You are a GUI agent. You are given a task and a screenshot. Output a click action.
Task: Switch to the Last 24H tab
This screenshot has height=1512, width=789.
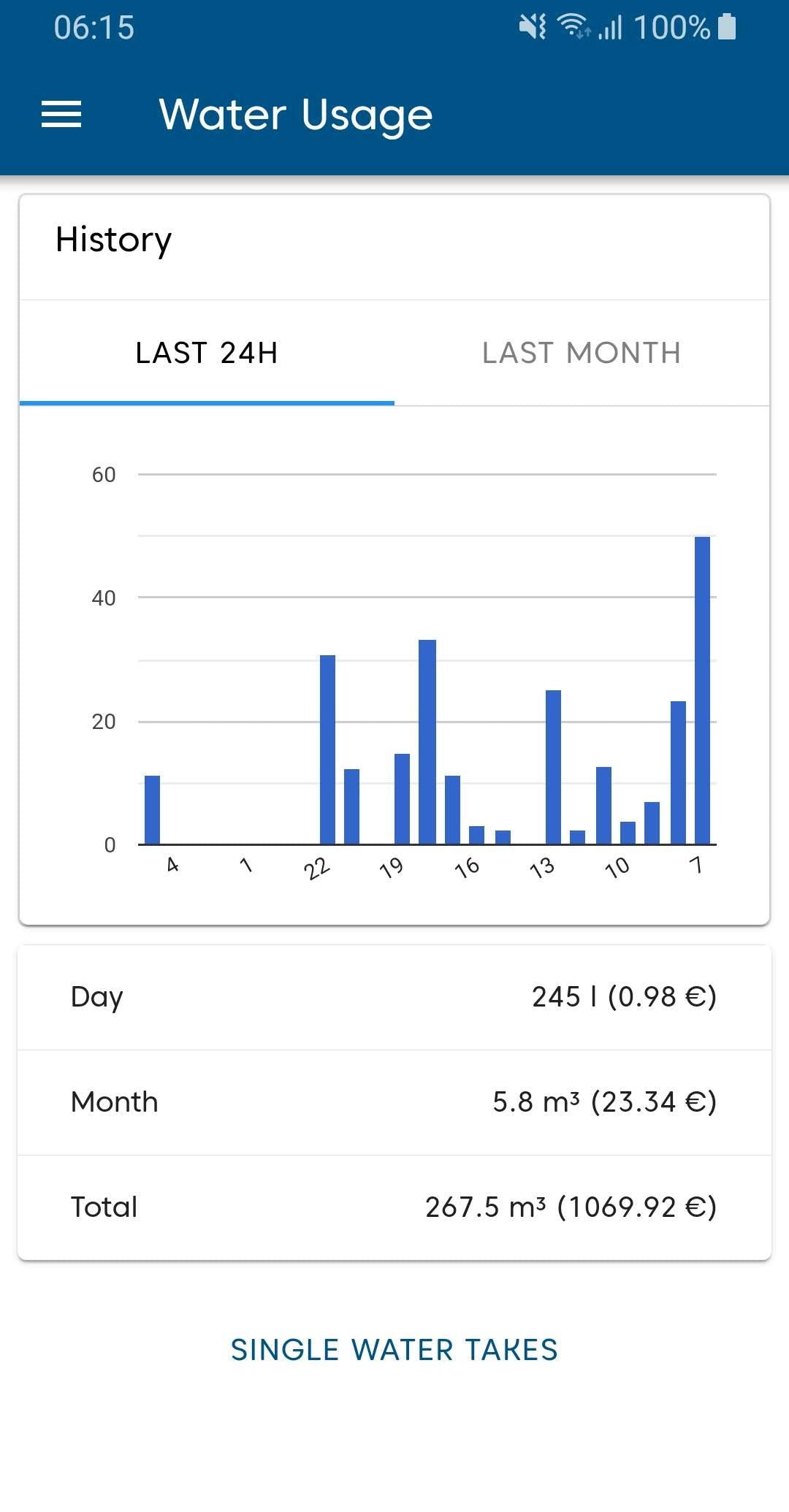click(207, 354)
